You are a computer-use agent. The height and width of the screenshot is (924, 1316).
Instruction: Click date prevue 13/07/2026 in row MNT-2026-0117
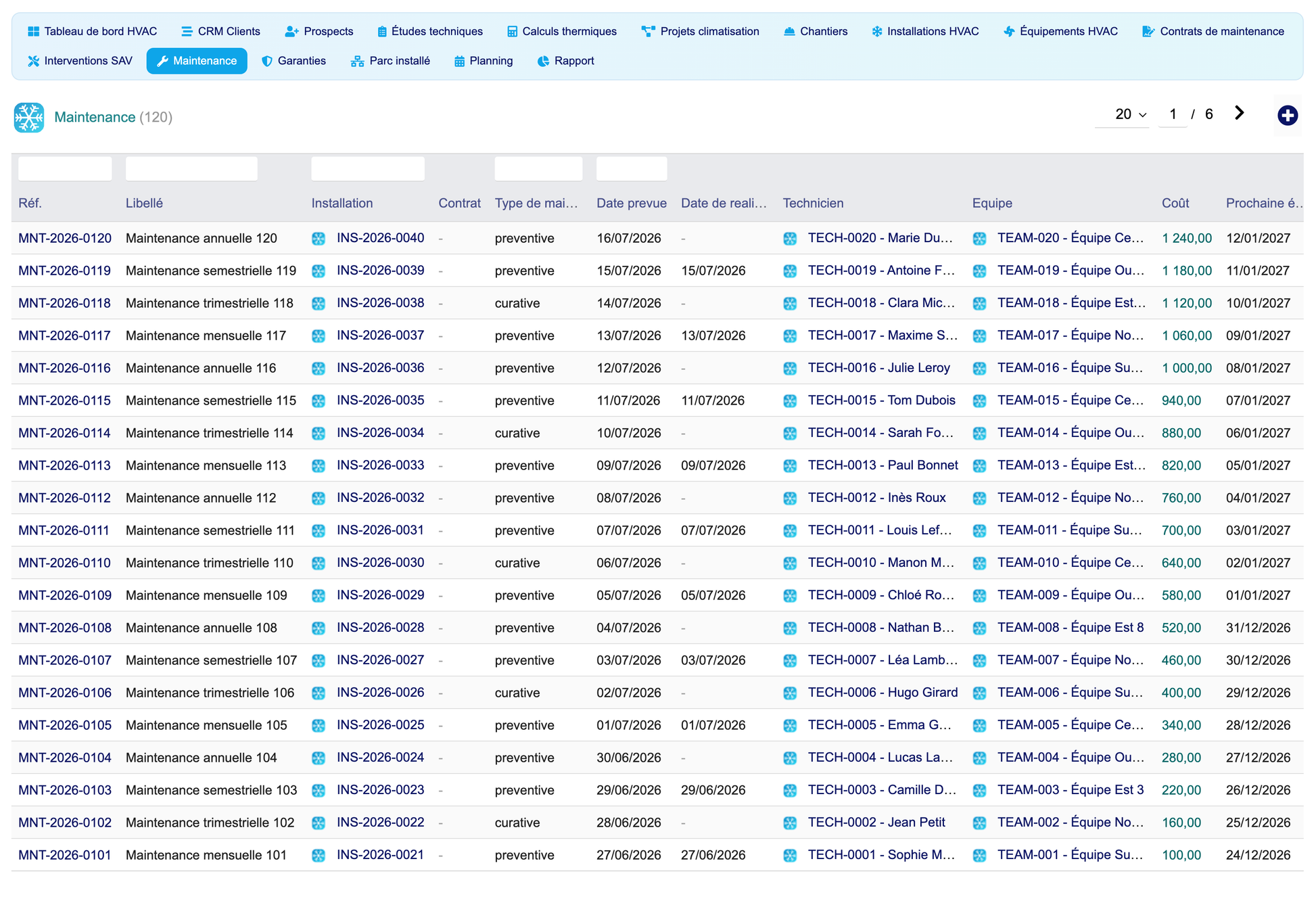pyautogui.click(x=629, y=336)
